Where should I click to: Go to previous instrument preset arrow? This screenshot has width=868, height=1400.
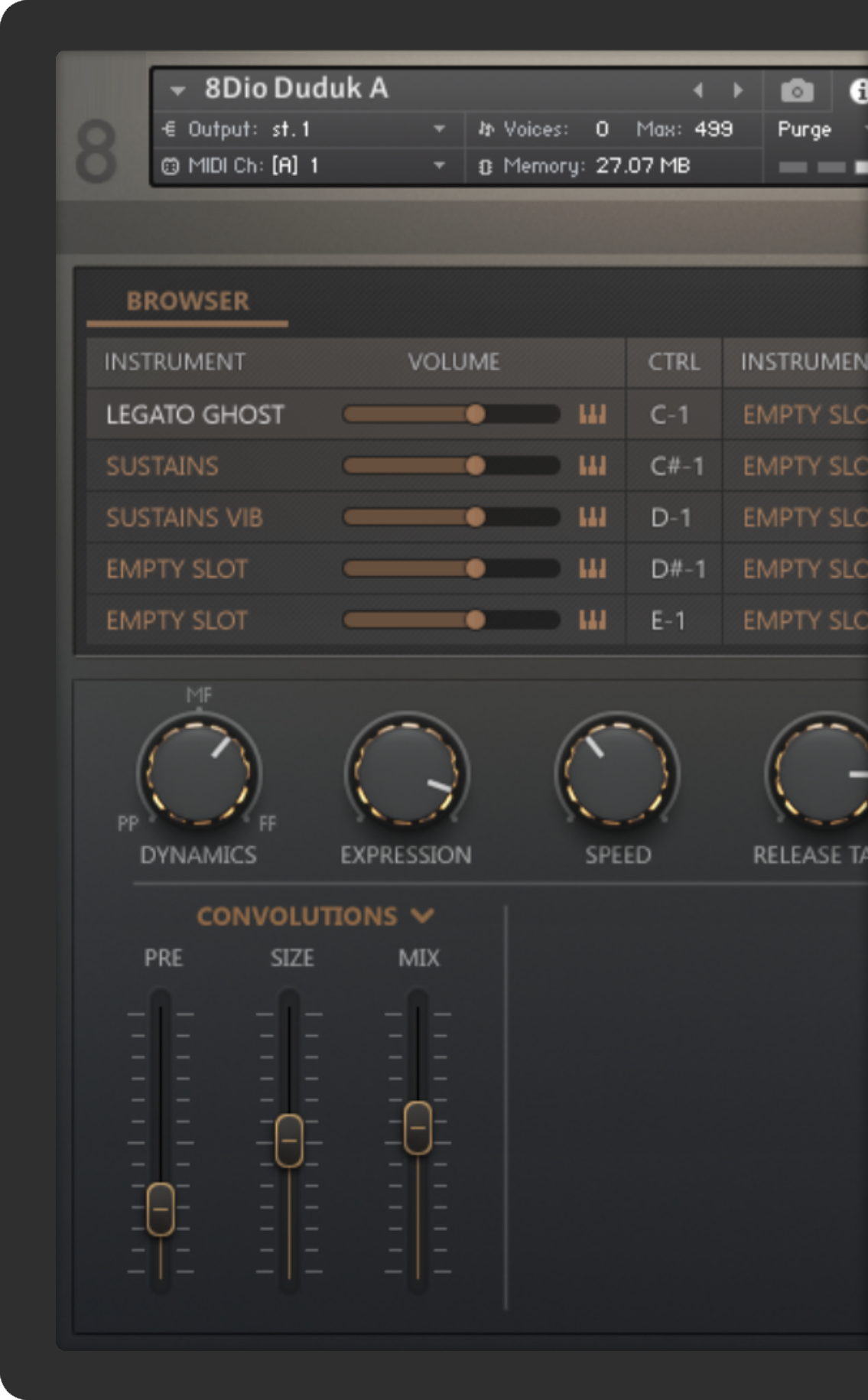[x=698, y=90]
